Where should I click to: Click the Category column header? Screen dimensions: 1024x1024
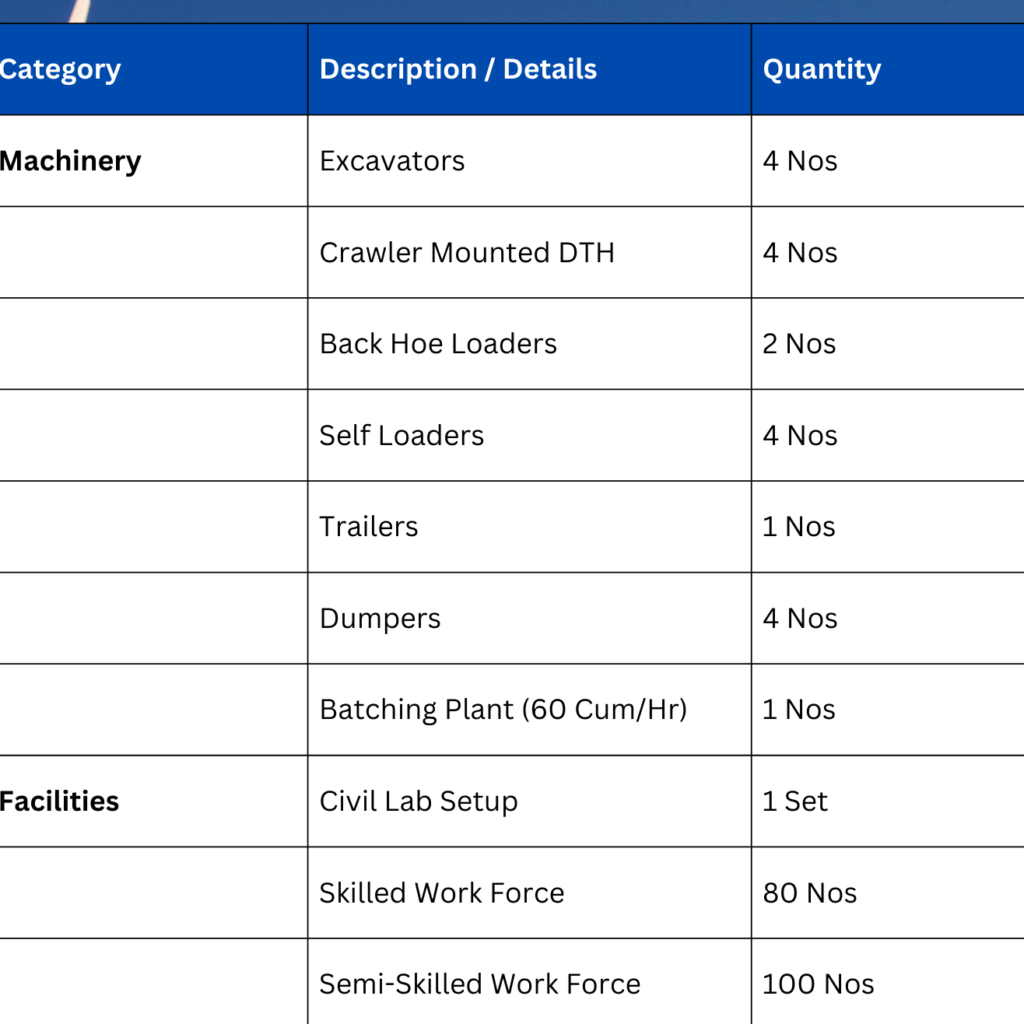coord(60,70)
